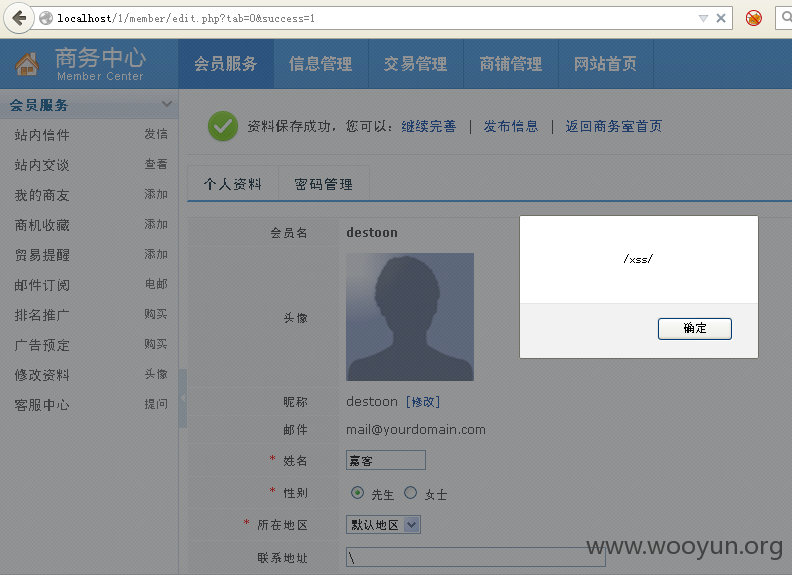Screen dimensions: 792x575
Task: Click the red blocked-script toolbar icon
Action: (754, 18)
